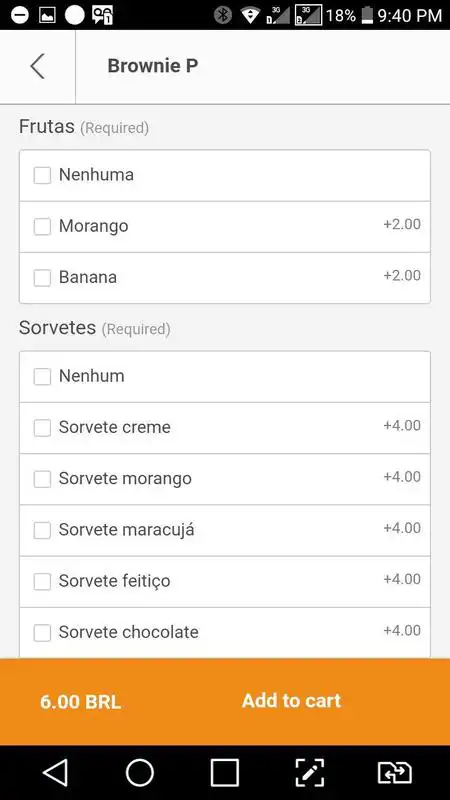The height and width of the screenshot is (800, 450).
Task: Check the Nenhum ice cream option
Action: point(42,377)
